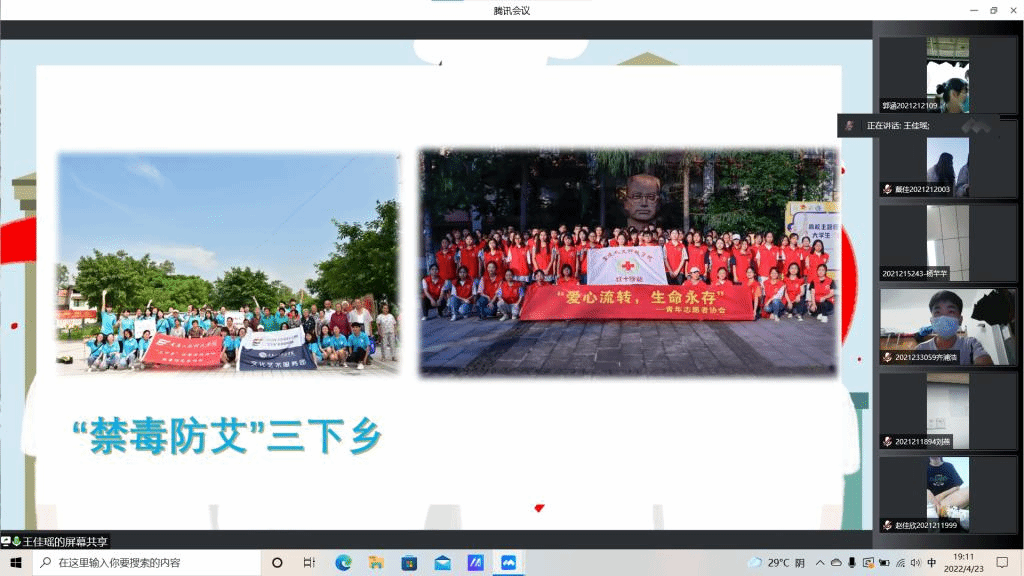Open the clock showing 19:11

pyautogui.click(x=962, y=563)
